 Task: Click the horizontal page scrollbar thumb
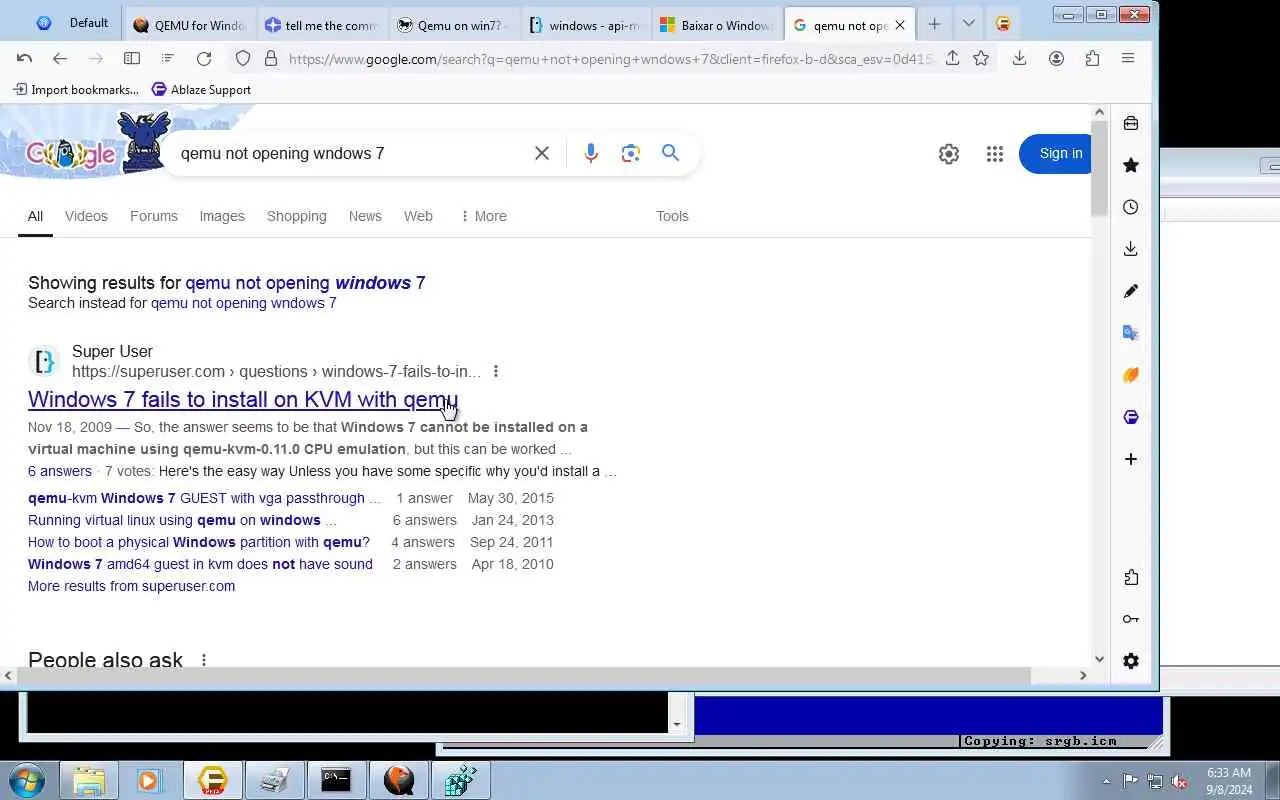(x=523, y=675)
